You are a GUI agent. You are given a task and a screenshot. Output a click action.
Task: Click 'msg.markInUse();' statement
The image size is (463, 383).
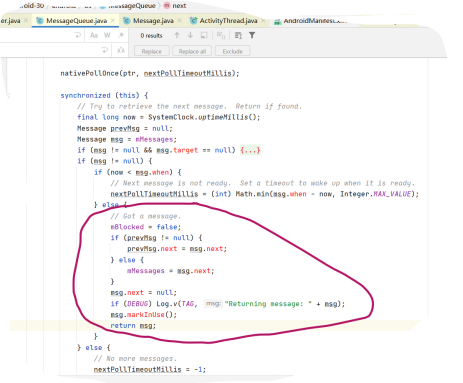pyautogui.click(x=144, y=315)
